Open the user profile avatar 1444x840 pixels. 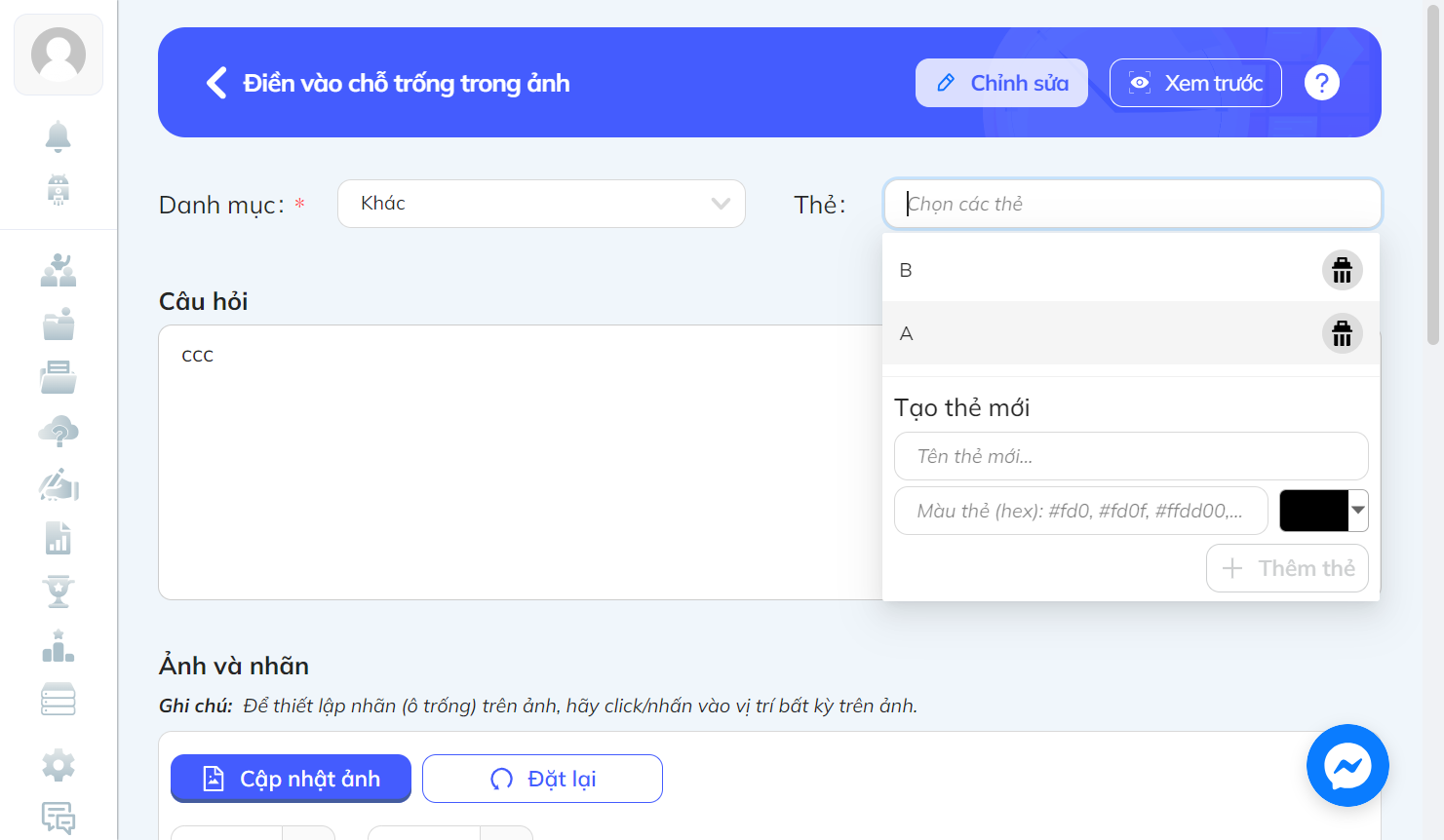[x=59, y=55]
